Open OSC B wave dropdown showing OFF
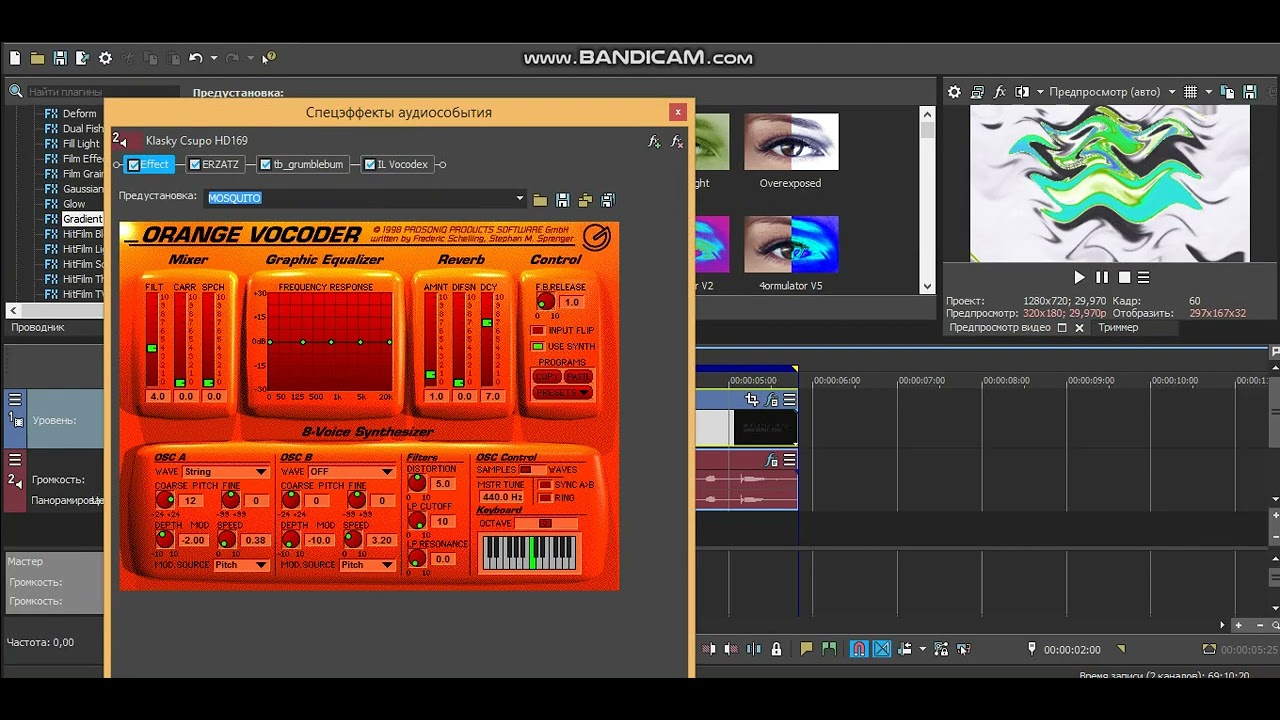The image size is (1280, 720). coord(351,472)
